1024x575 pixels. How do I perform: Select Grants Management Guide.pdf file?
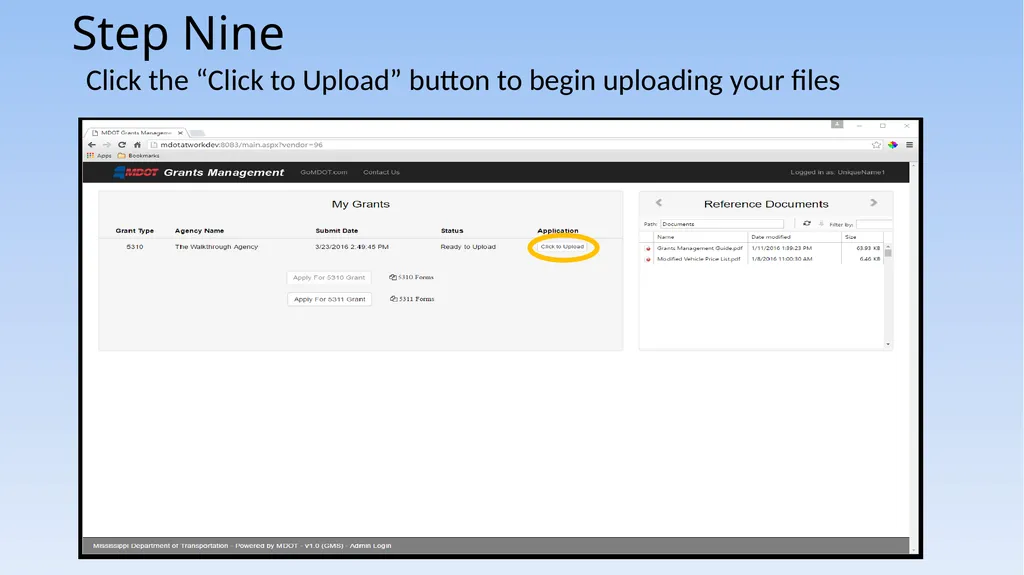tap(699, 248)
